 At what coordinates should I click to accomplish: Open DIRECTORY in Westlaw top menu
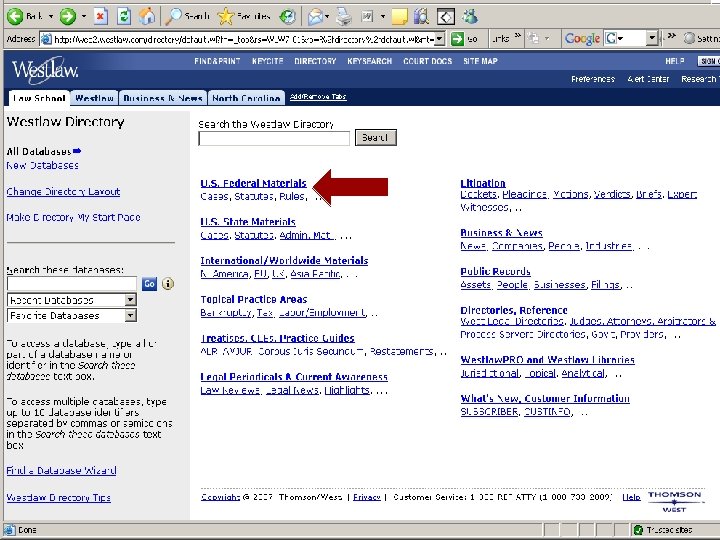tap(315, 61)
